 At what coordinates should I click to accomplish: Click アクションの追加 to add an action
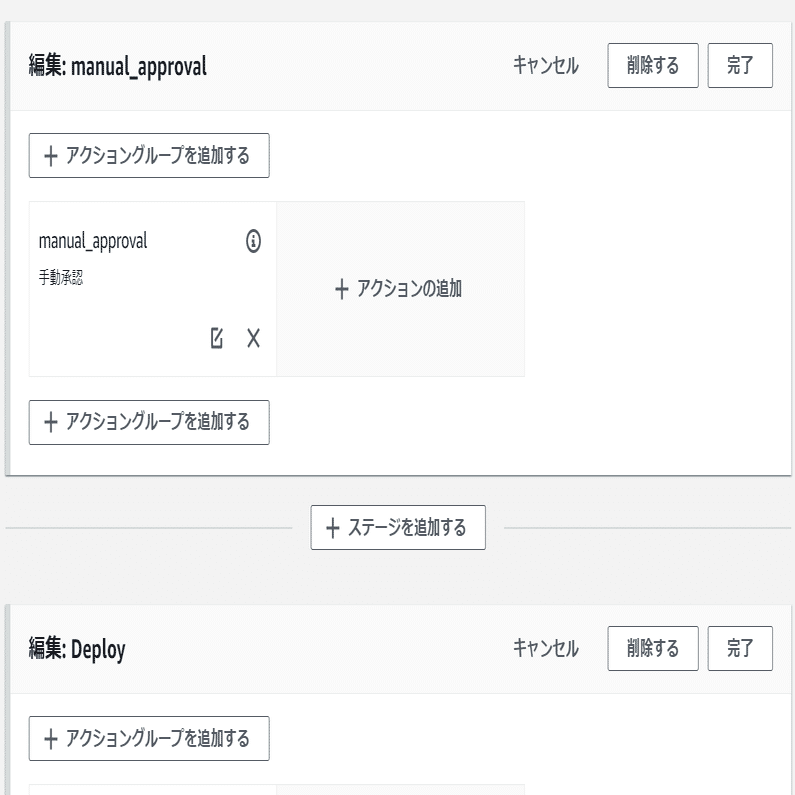[399, 289]
